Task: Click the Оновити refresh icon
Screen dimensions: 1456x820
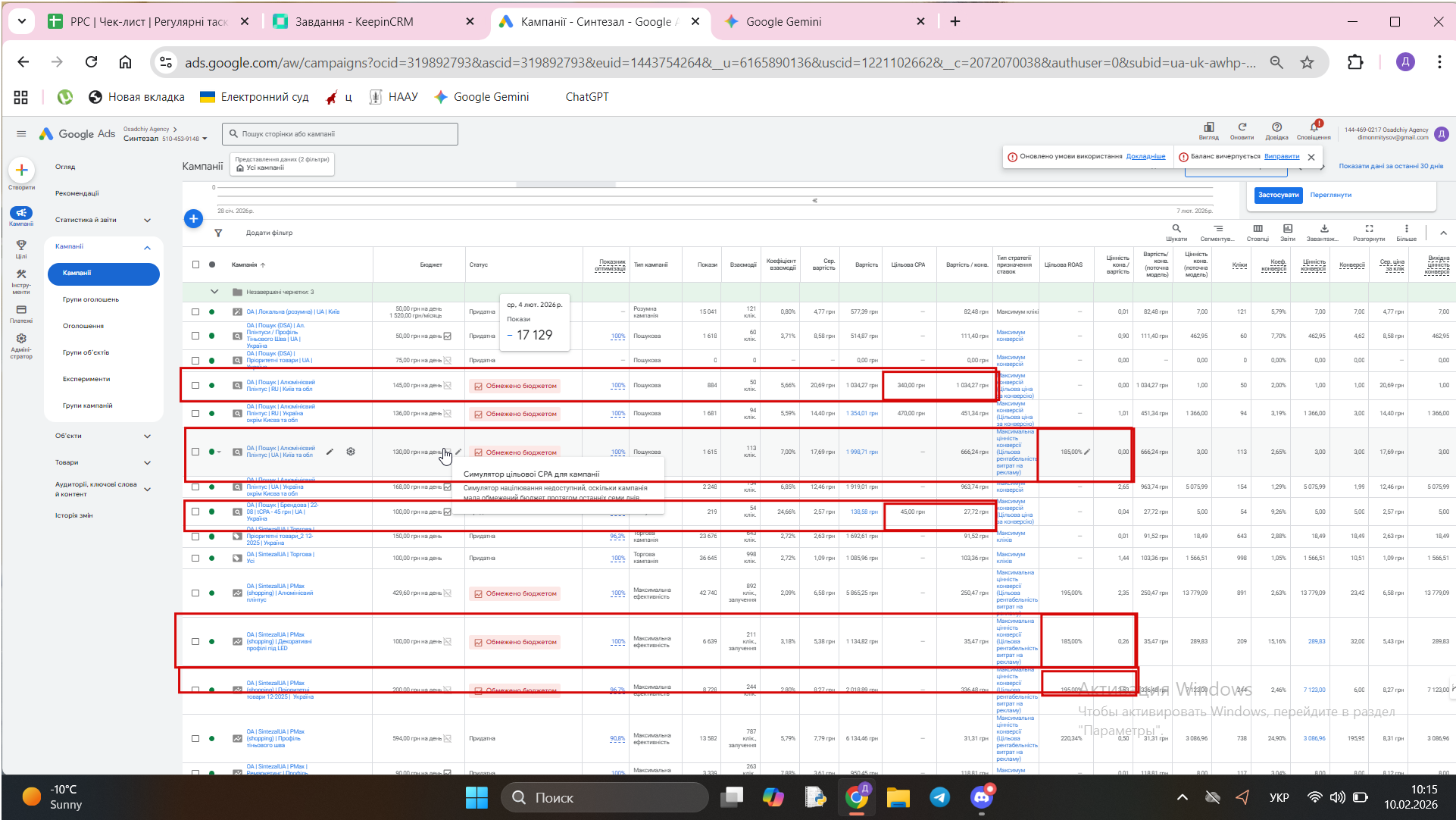Action: [1242, 127]
